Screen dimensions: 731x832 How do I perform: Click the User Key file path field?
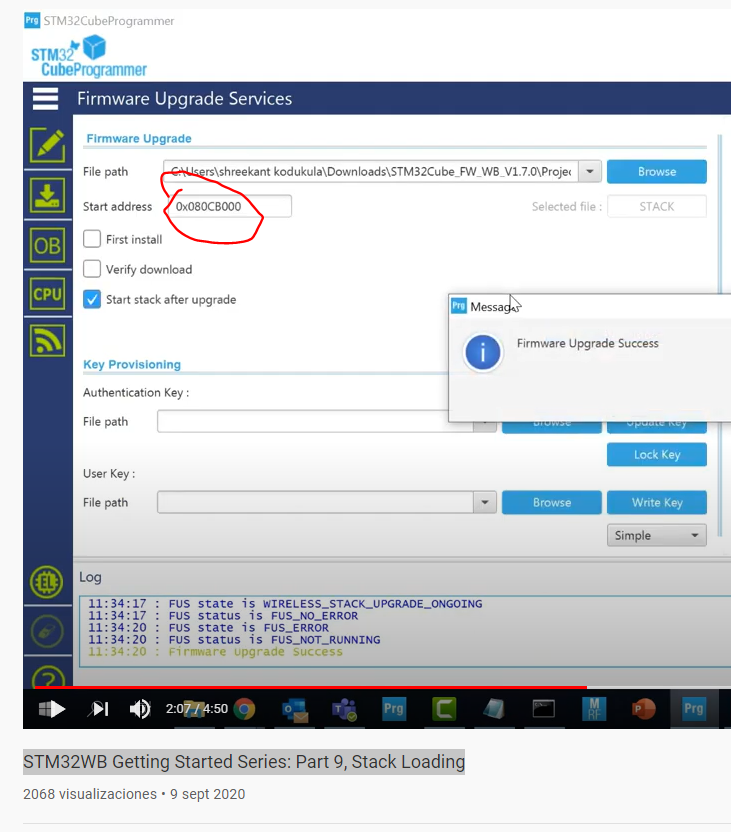pos(316,502)
